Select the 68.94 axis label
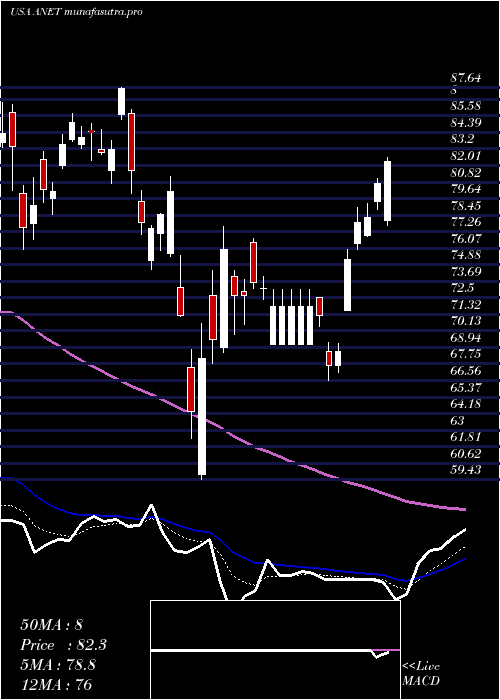 tap(466, 338)
